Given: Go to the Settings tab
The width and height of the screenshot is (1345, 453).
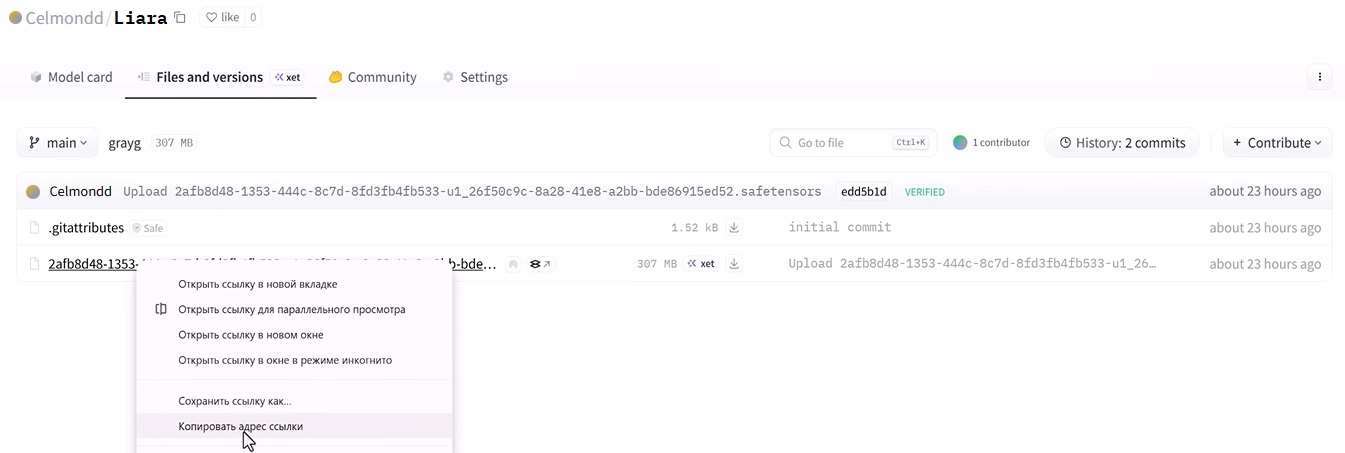Looking at the screenshot, I should pyautogui.click(x=475, y=77).
